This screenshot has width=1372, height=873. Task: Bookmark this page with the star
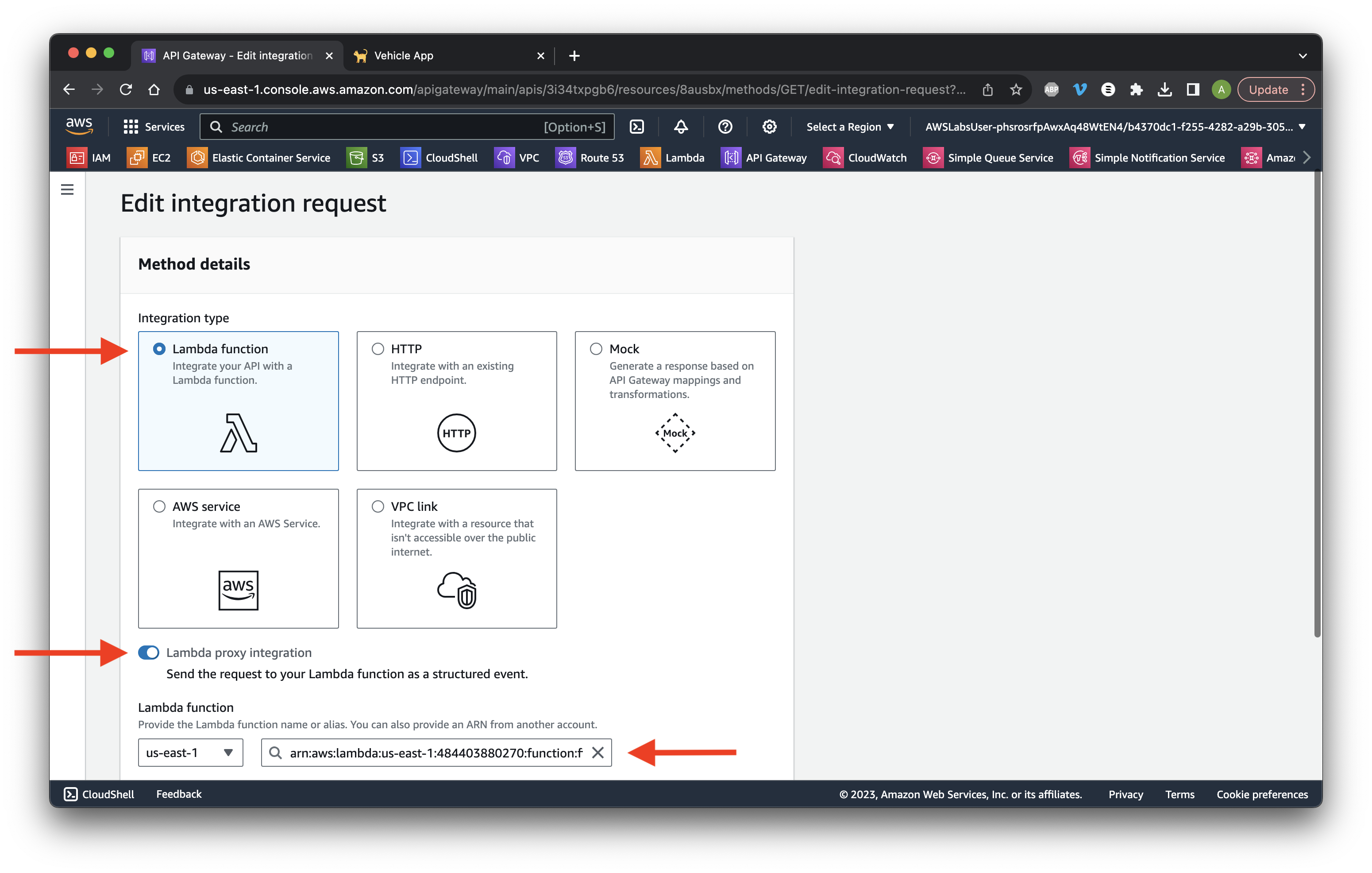click(1015, 89)
